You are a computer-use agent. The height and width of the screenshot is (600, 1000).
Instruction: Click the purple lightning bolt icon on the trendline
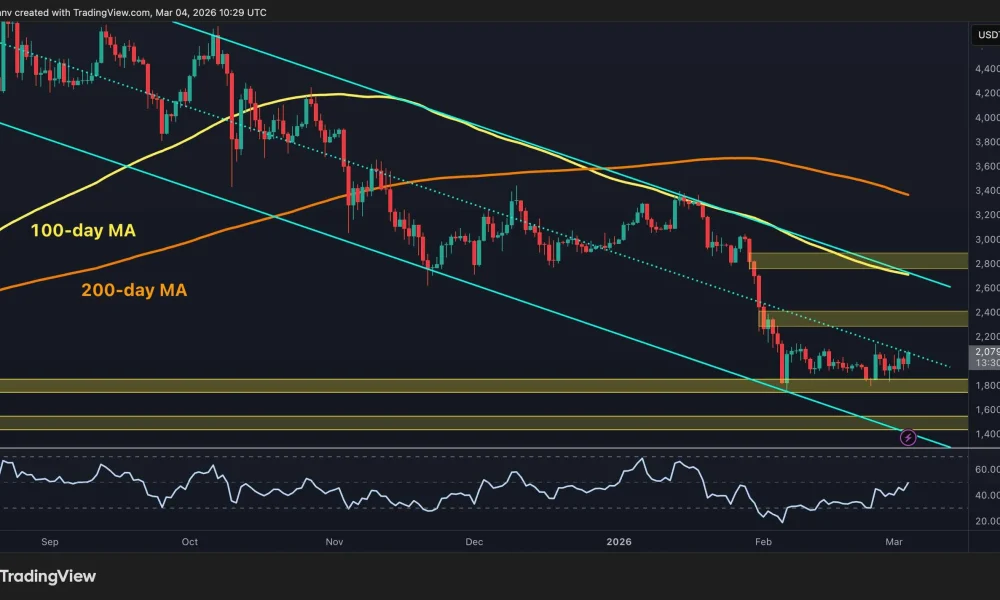pos(908,436)
